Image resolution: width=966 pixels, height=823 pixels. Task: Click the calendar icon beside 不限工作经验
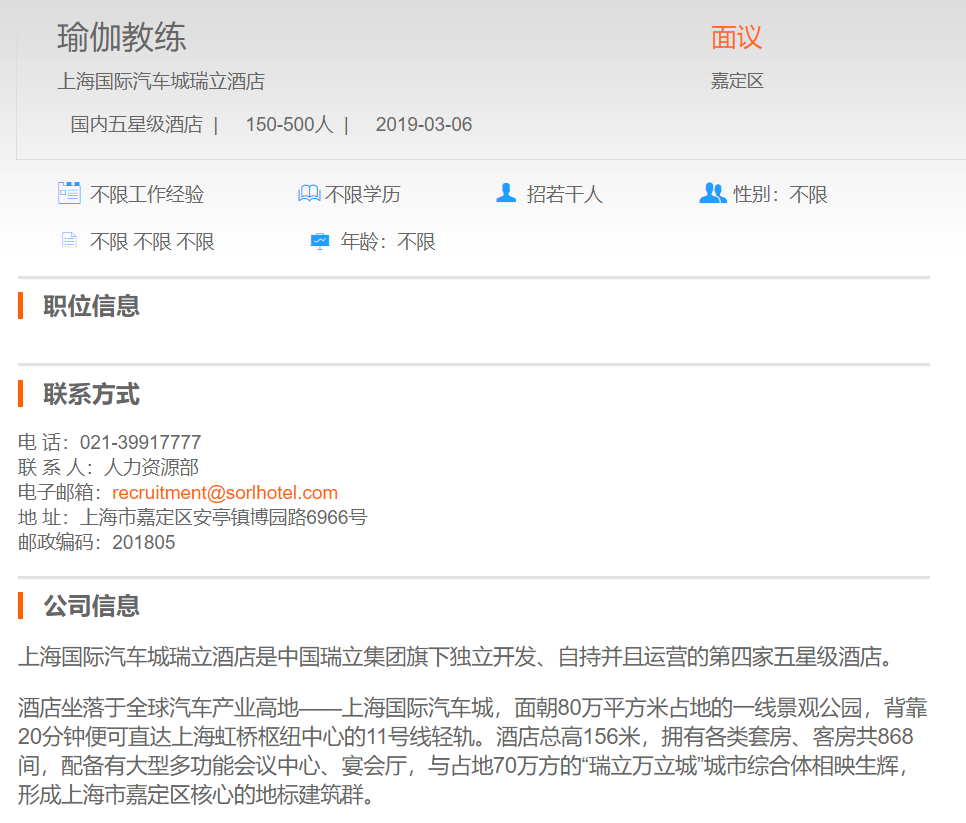click(x=69, y=193)
